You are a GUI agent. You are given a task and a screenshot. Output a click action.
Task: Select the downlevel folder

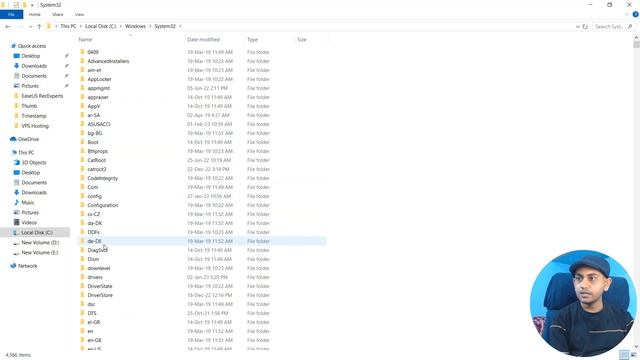click(99, 268)
